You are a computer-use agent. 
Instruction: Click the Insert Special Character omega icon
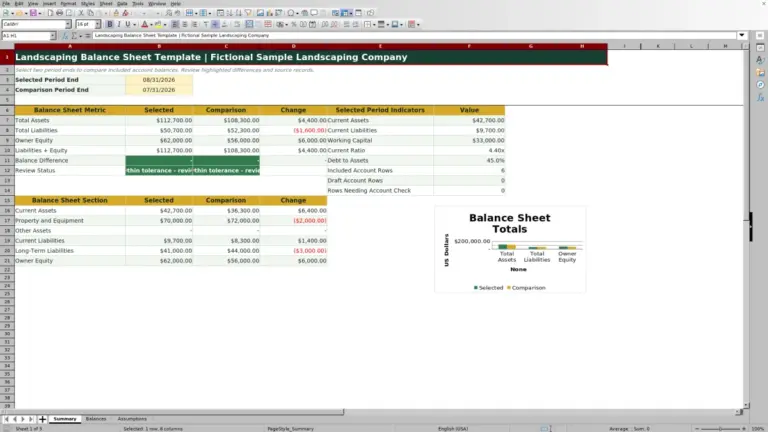pyautogui.click(x=291, y=13)
